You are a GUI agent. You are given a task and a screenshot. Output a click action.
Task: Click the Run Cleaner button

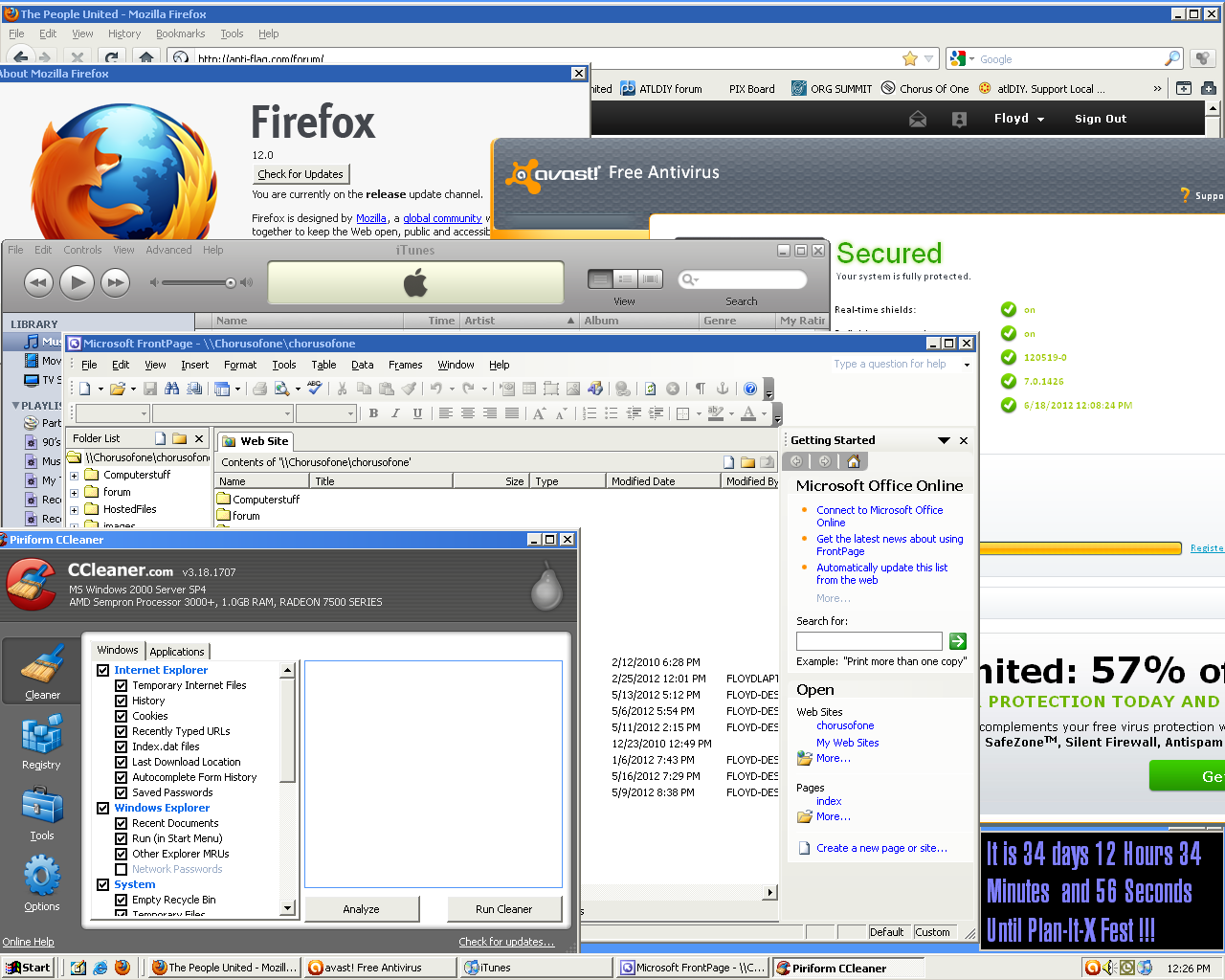[x=504, y=909]
